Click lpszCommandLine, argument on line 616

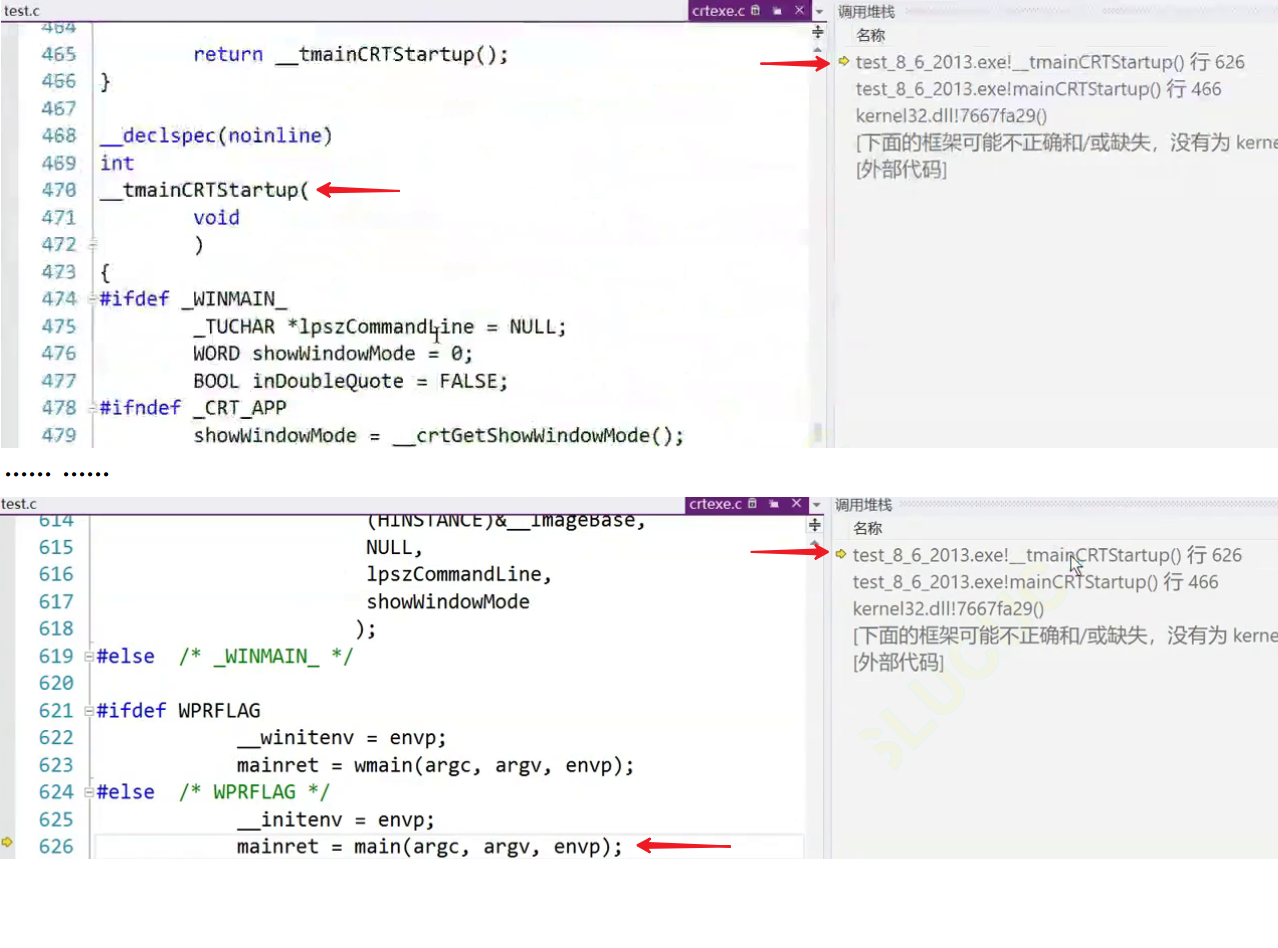(x=459, y=575)
